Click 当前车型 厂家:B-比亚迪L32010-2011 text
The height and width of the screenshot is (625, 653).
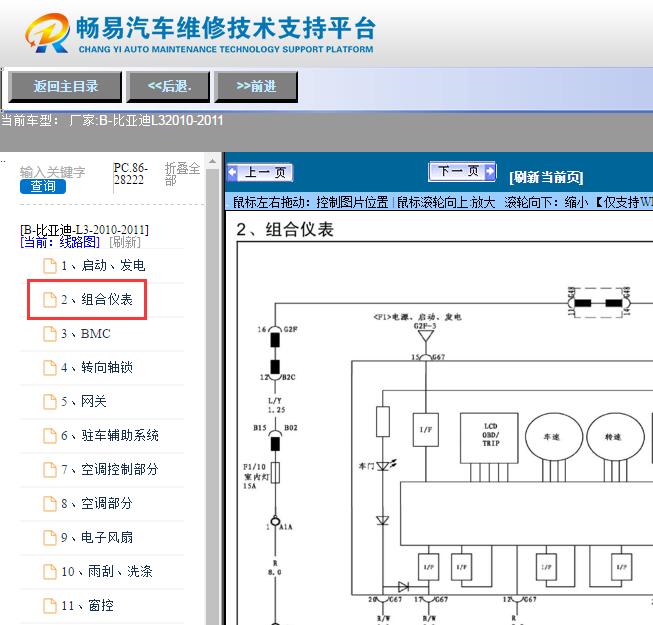[x=112, y=120]
